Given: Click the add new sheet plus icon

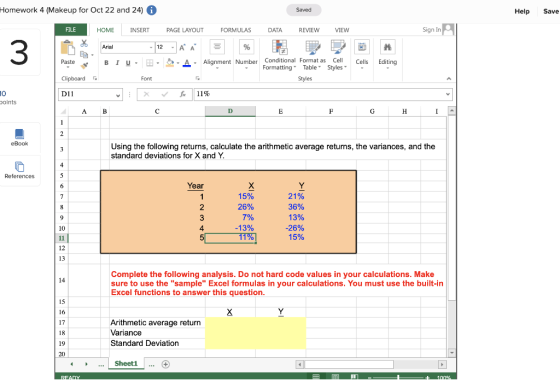Looking at the screenshot, I should pos(165,364).
